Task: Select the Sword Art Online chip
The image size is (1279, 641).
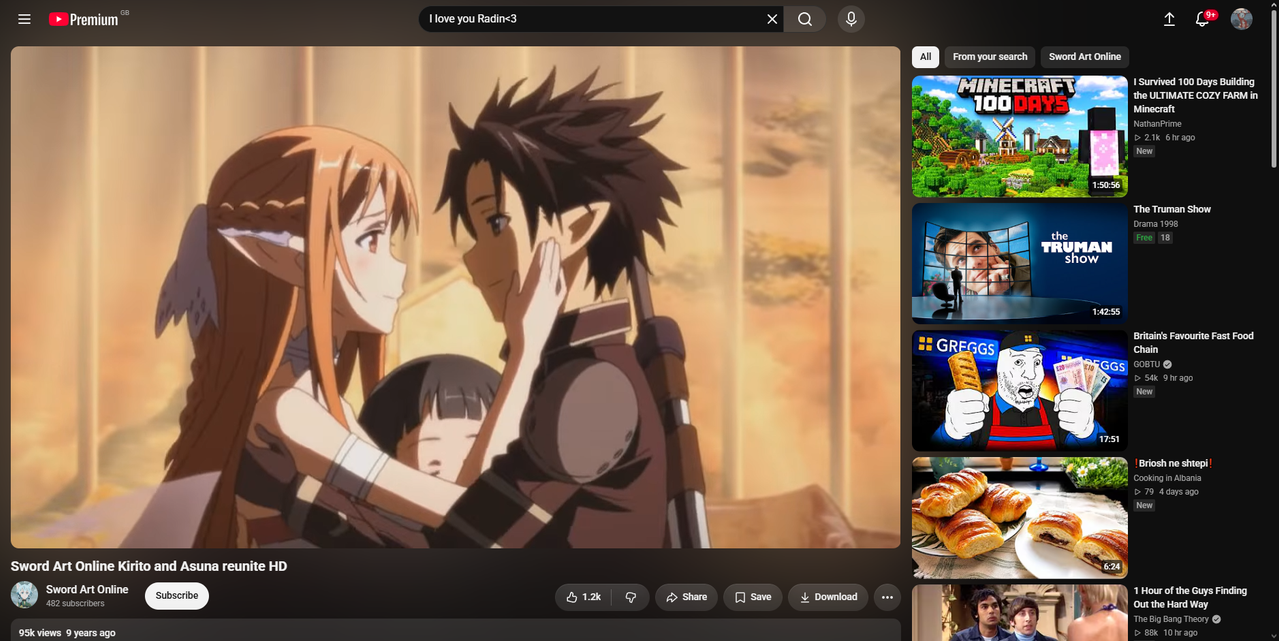Action: (x=1085, y=57)
